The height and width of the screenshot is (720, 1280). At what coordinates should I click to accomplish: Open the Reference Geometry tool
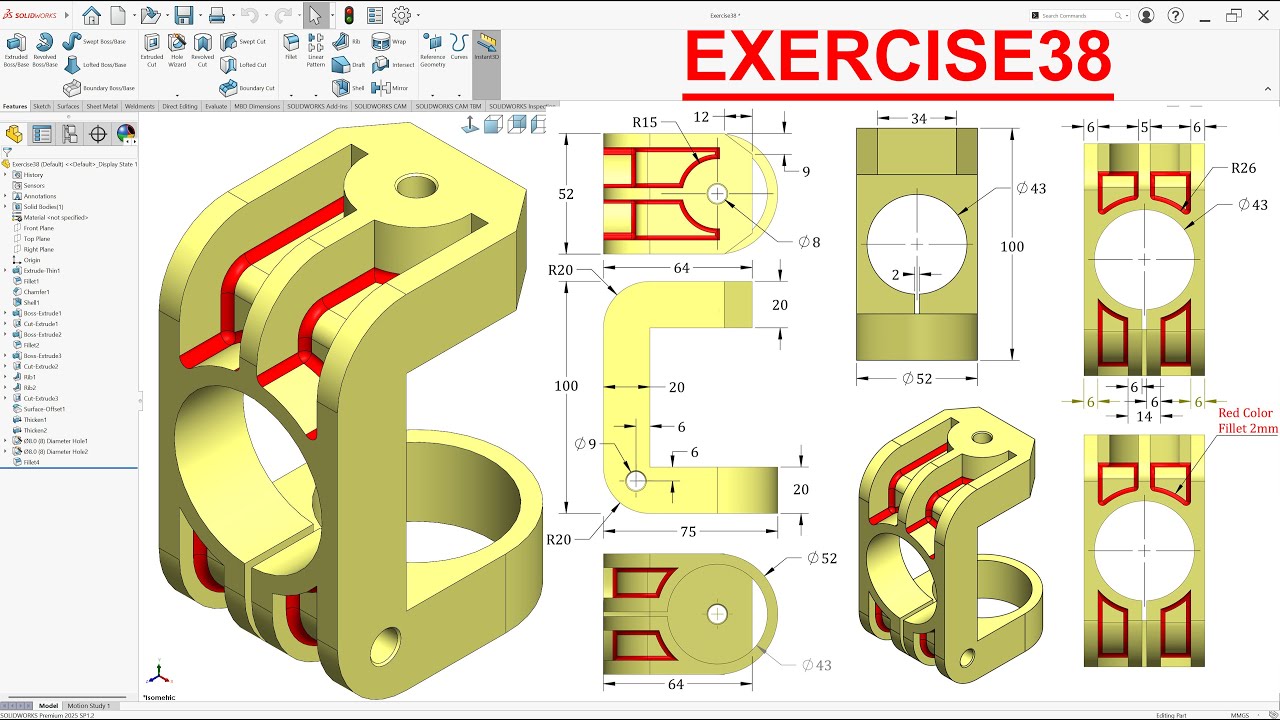tap(433, 50)
